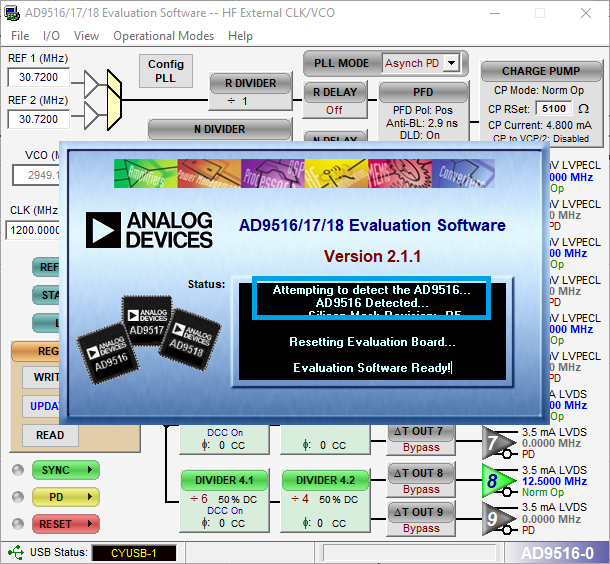Click the AD9517 chip image on splash
This screenshot has height=564, width=610.
coord(147,321)
